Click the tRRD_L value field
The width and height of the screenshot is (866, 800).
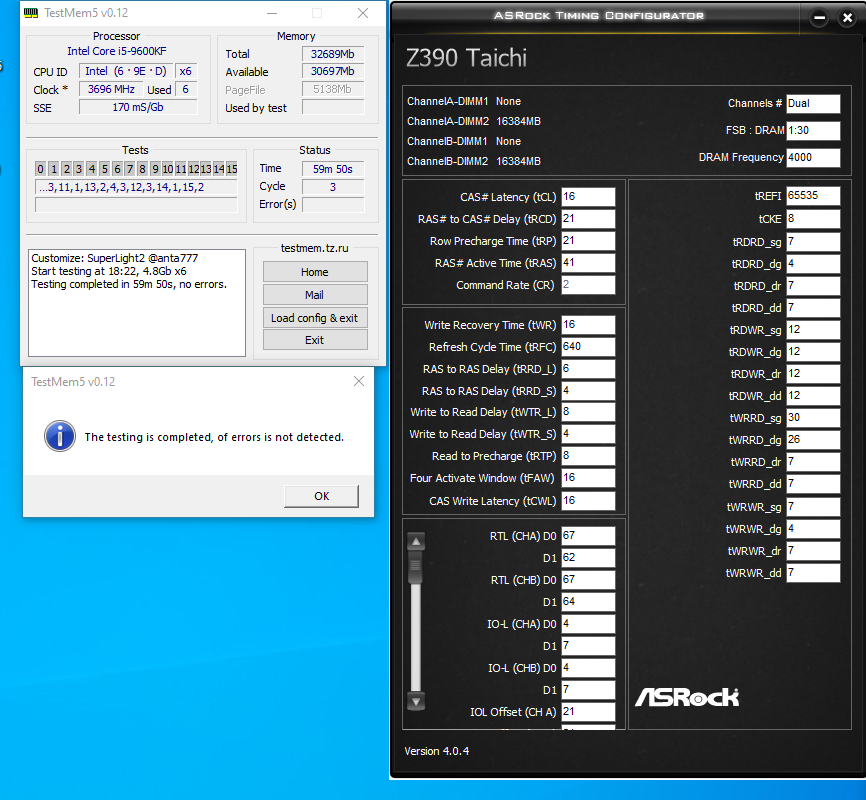[x=588, y=369]
